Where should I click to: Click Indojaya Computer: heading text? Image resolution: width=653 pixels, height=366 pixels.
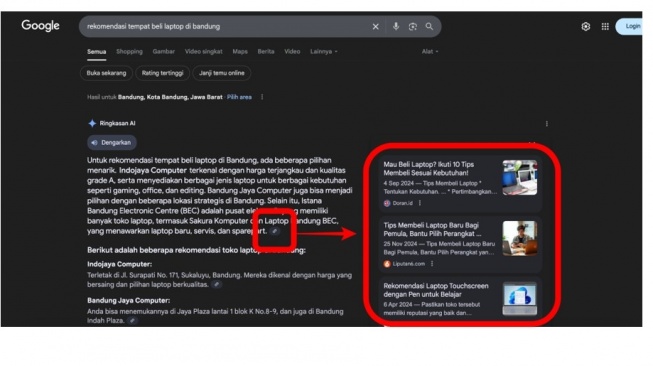click(120, 264)
